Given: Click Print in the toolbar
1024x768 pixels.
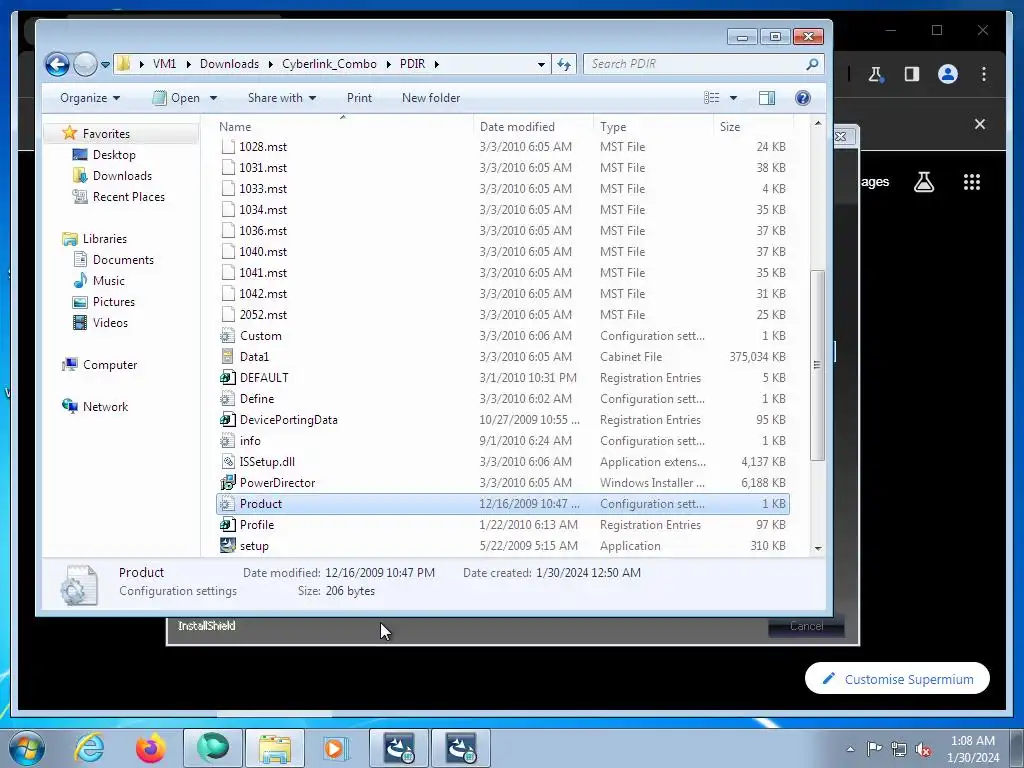Looking at the screenshot, I should (359, 98).
